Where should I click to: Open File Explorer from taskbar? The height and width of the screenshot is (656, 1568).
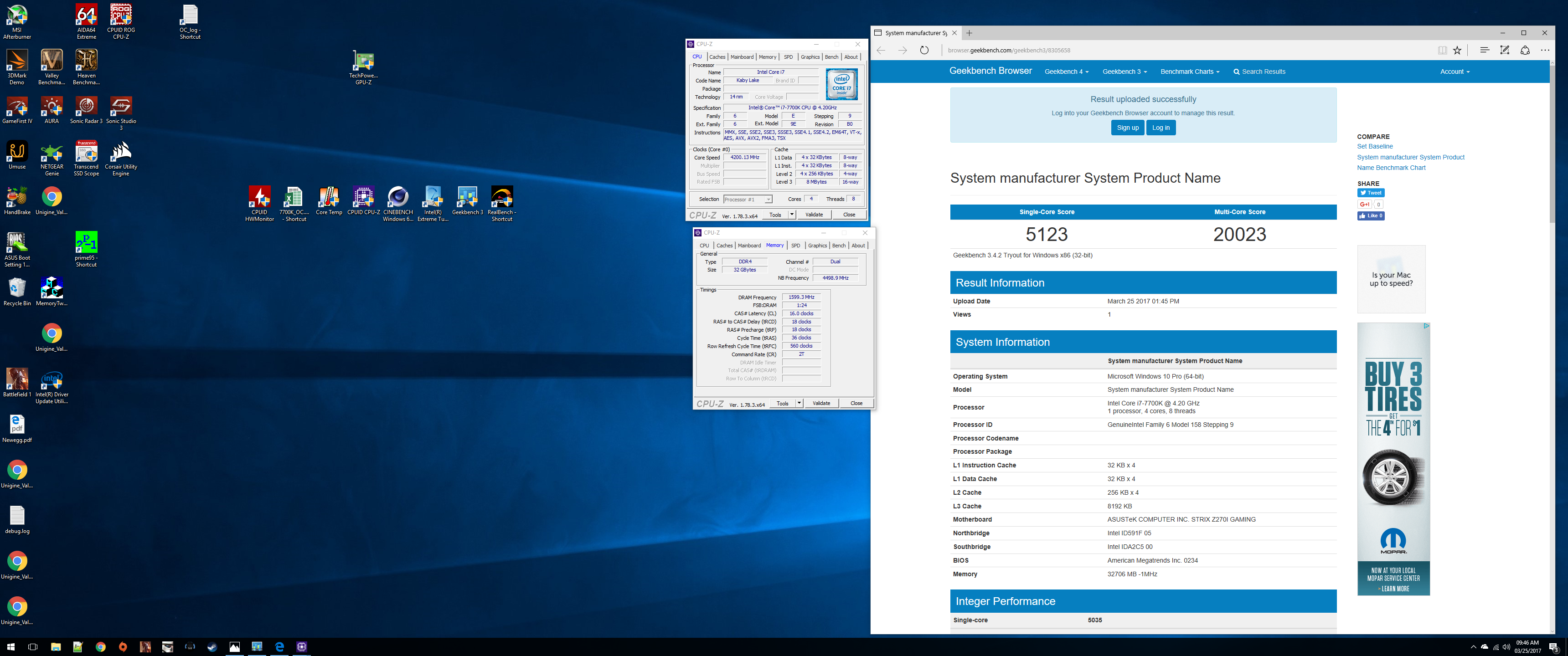(56, 647)
